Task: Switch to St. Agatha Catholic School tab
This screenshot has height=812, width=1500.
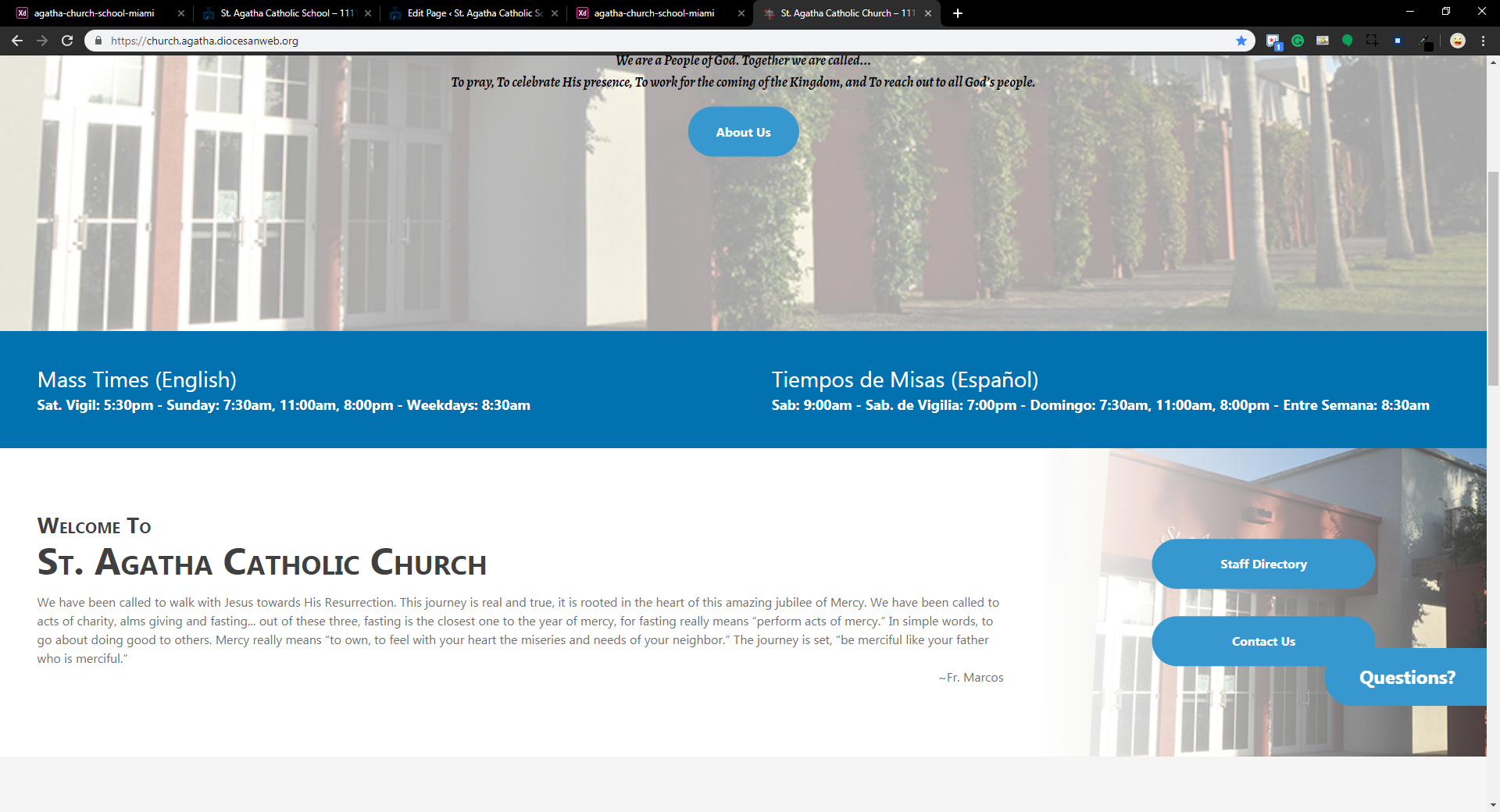Action: click(x=287, y=13)
